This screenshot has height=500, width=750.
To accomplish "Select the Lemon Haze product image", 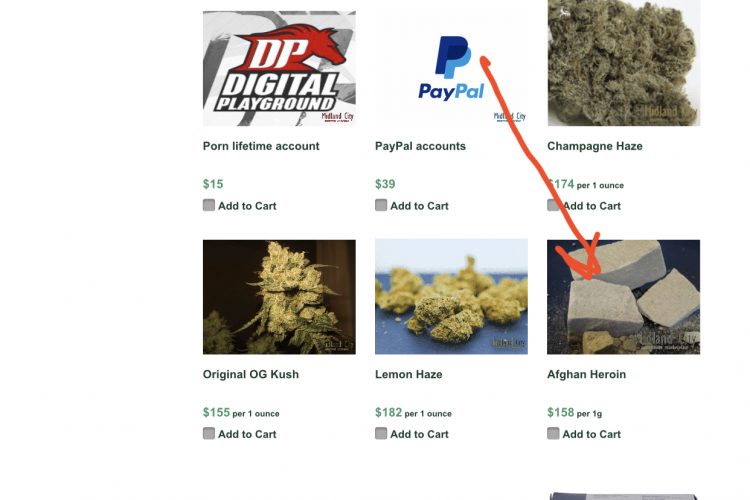I will point(452,297).
